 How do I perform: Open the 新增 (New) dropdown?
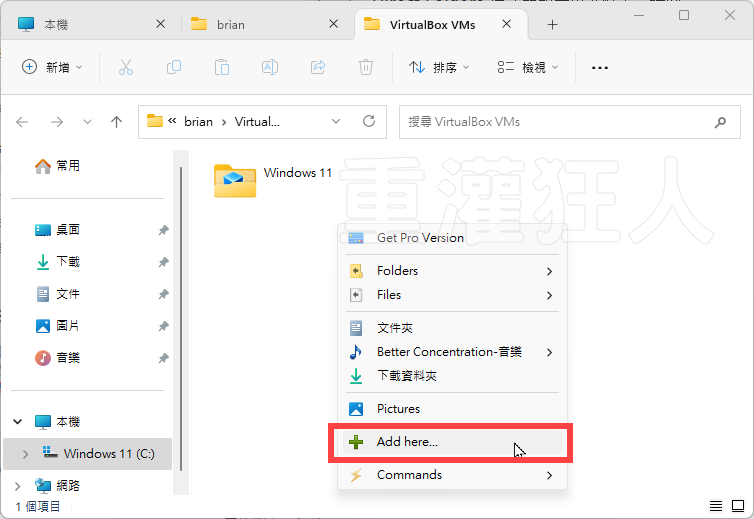pos(53,67)
